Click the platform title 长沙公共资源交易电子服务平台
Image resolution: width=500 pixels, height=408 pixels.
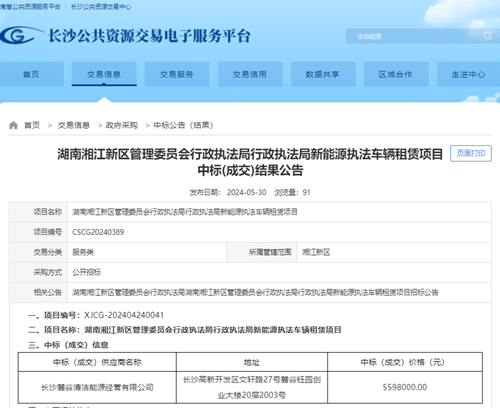(149, 36)
